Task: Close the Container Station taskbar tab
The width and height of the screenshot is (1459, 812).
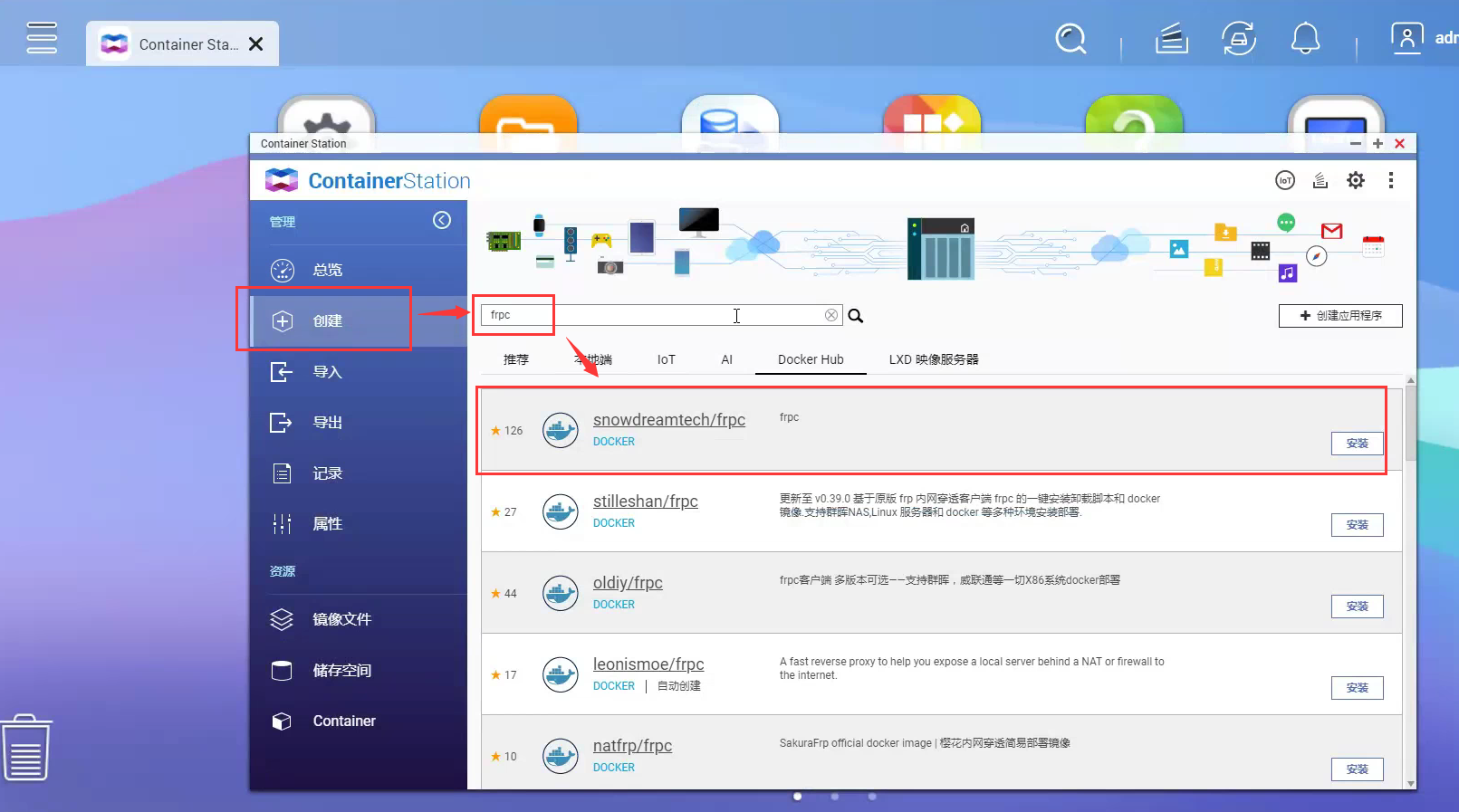Action: (x=256, y=44)
